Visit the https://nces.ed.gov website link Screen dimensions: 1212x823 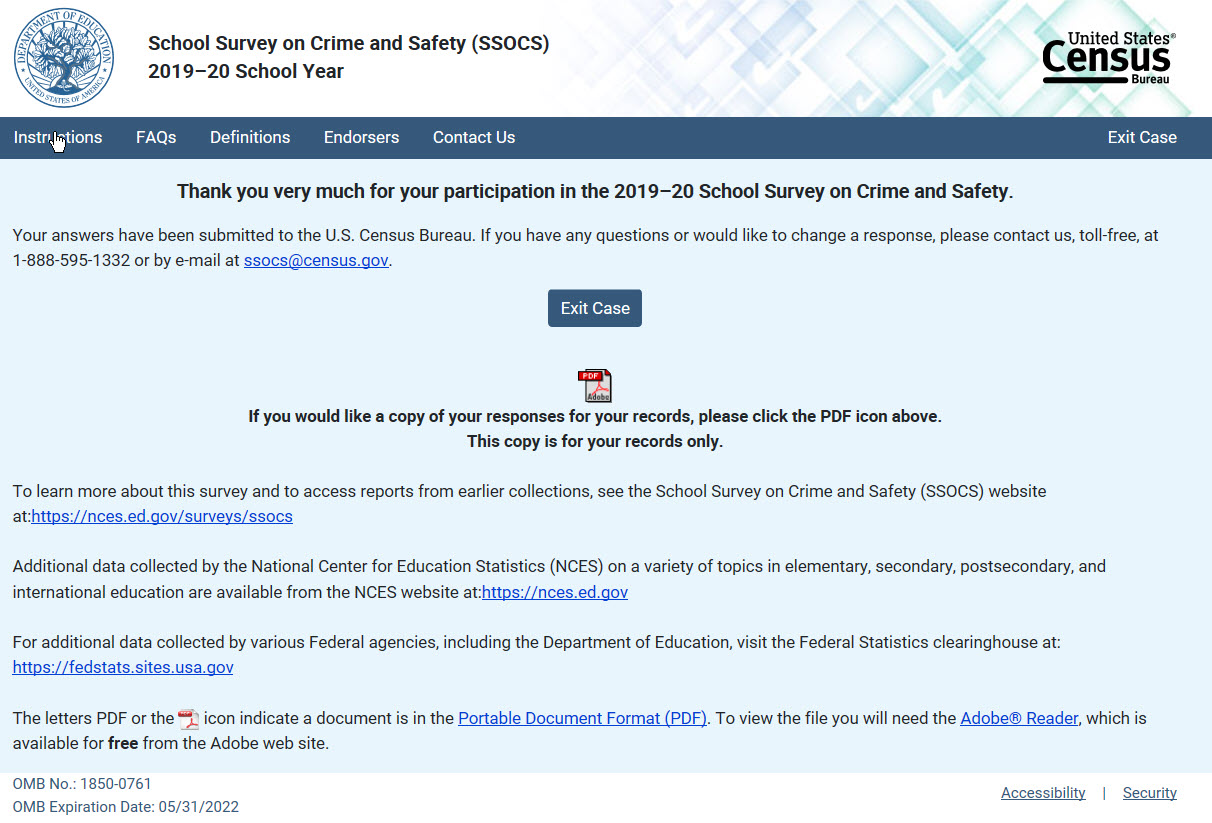point(555,592)
